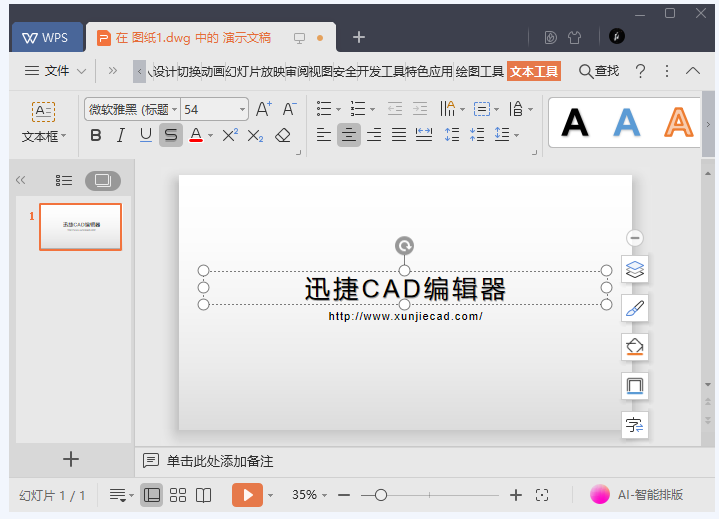The width and height of the screenshot is (719, 519).
Task: Open the font size 54 dropdown
Action: pos(242,109)
